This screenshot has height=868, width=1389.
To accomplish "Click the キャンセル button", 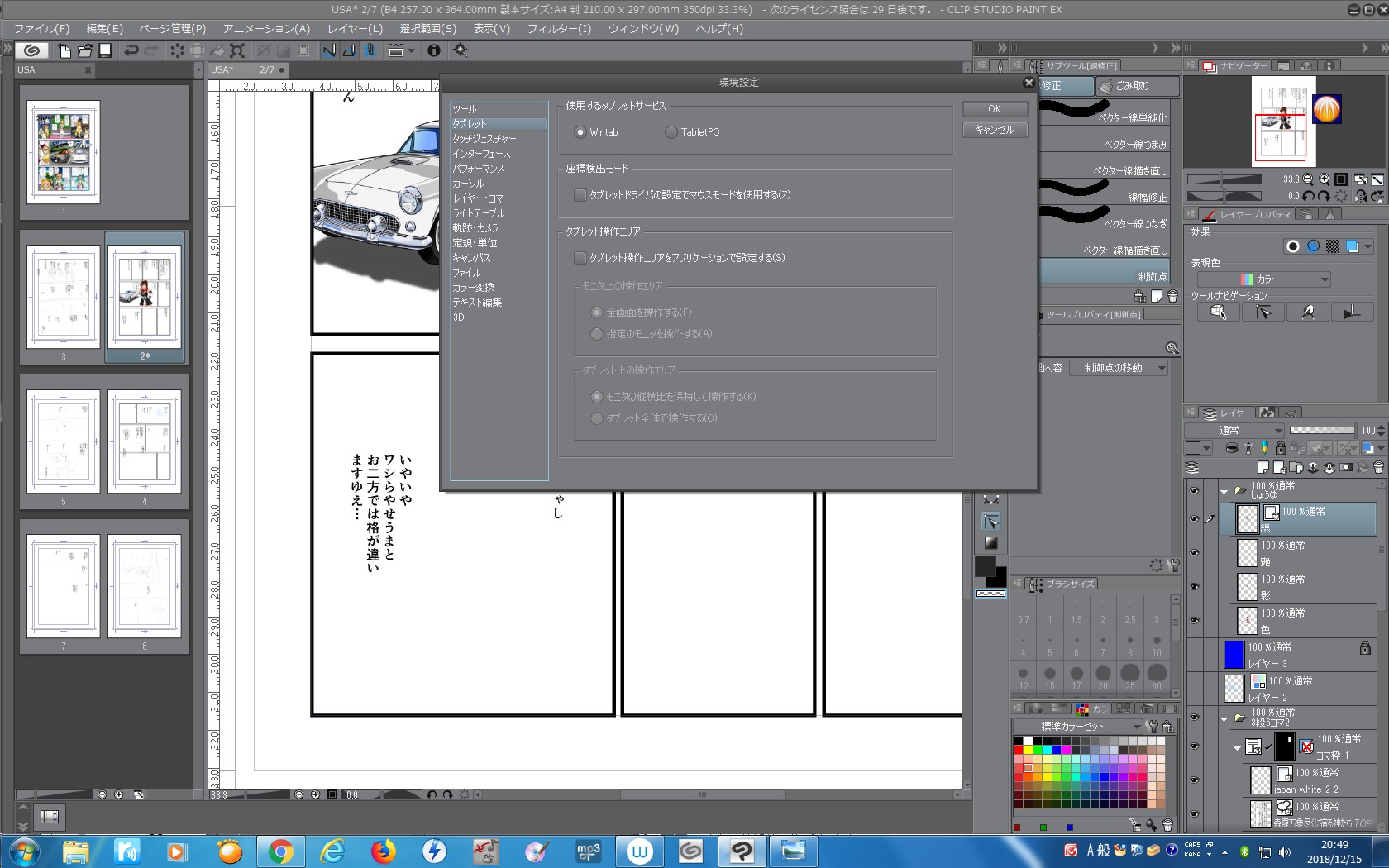I will (x=994, y=130).
